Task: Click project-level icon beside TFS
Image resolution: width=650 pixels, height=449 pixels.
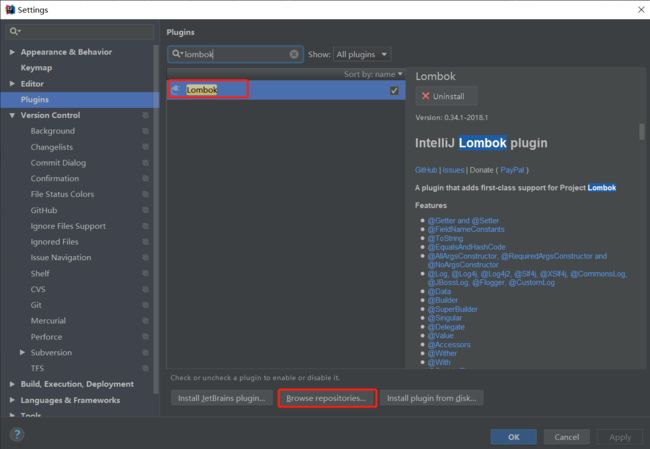Action: [146, 368]
